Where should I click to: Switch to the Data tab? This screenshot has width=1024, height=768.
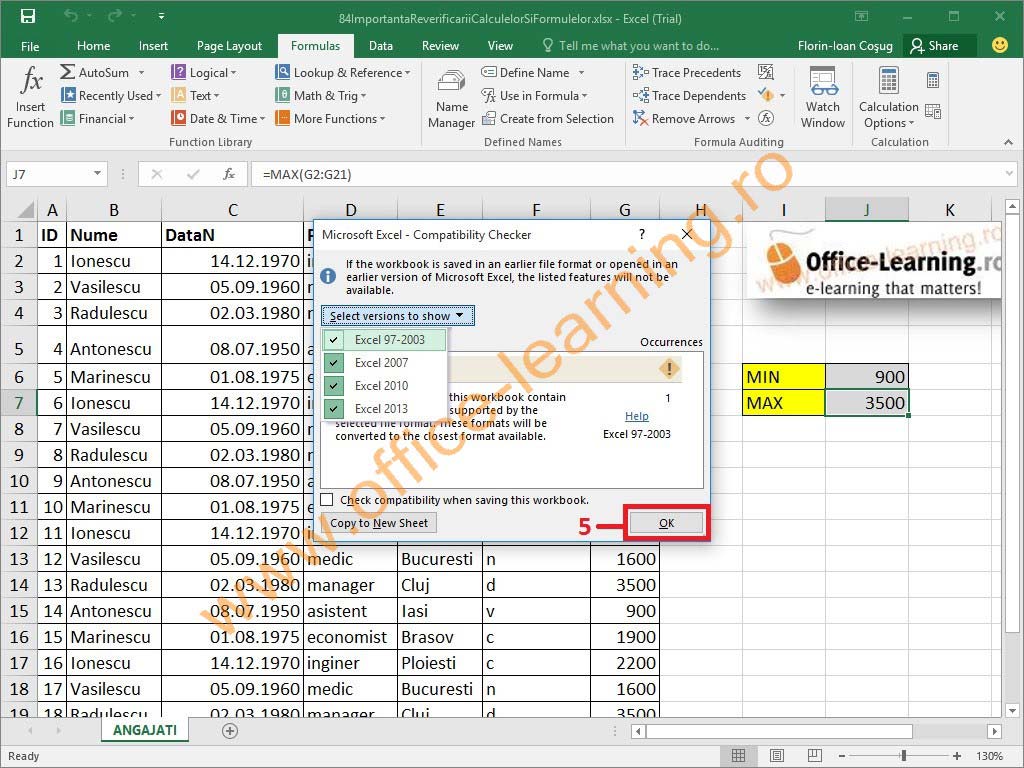[381, 46]
